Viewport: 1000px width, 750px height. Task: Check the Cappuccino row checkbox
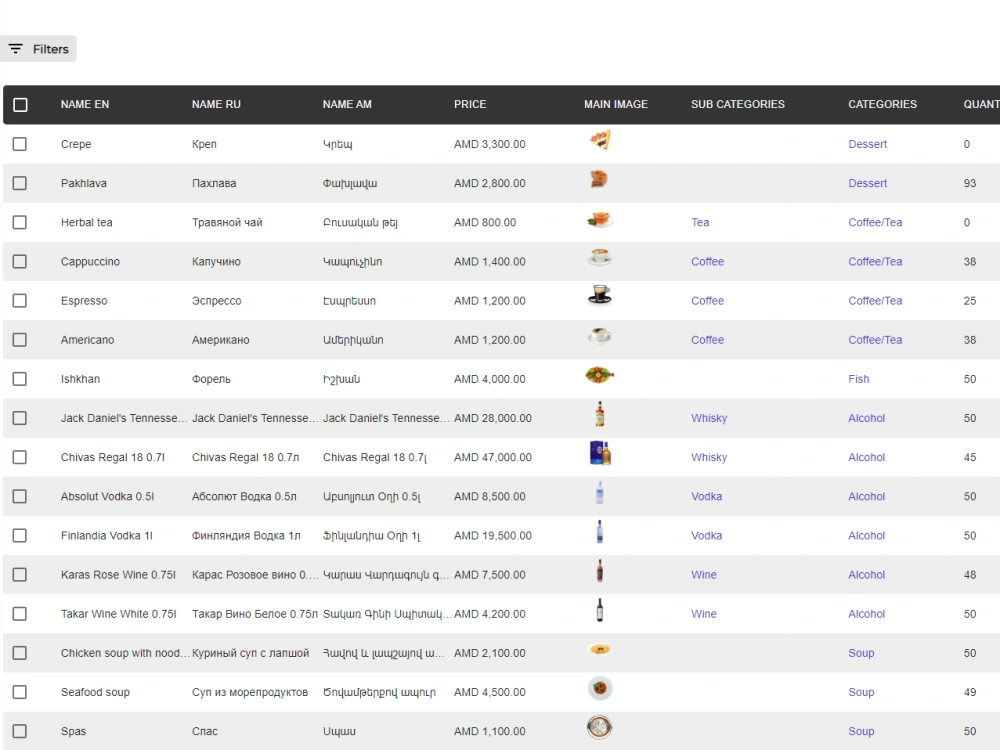[20, 261]
